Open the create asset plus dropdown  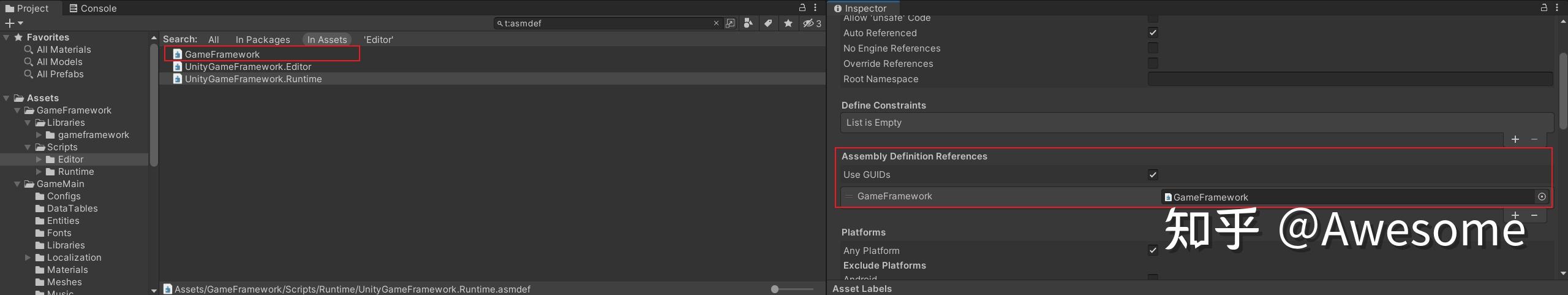pos(13,23)
